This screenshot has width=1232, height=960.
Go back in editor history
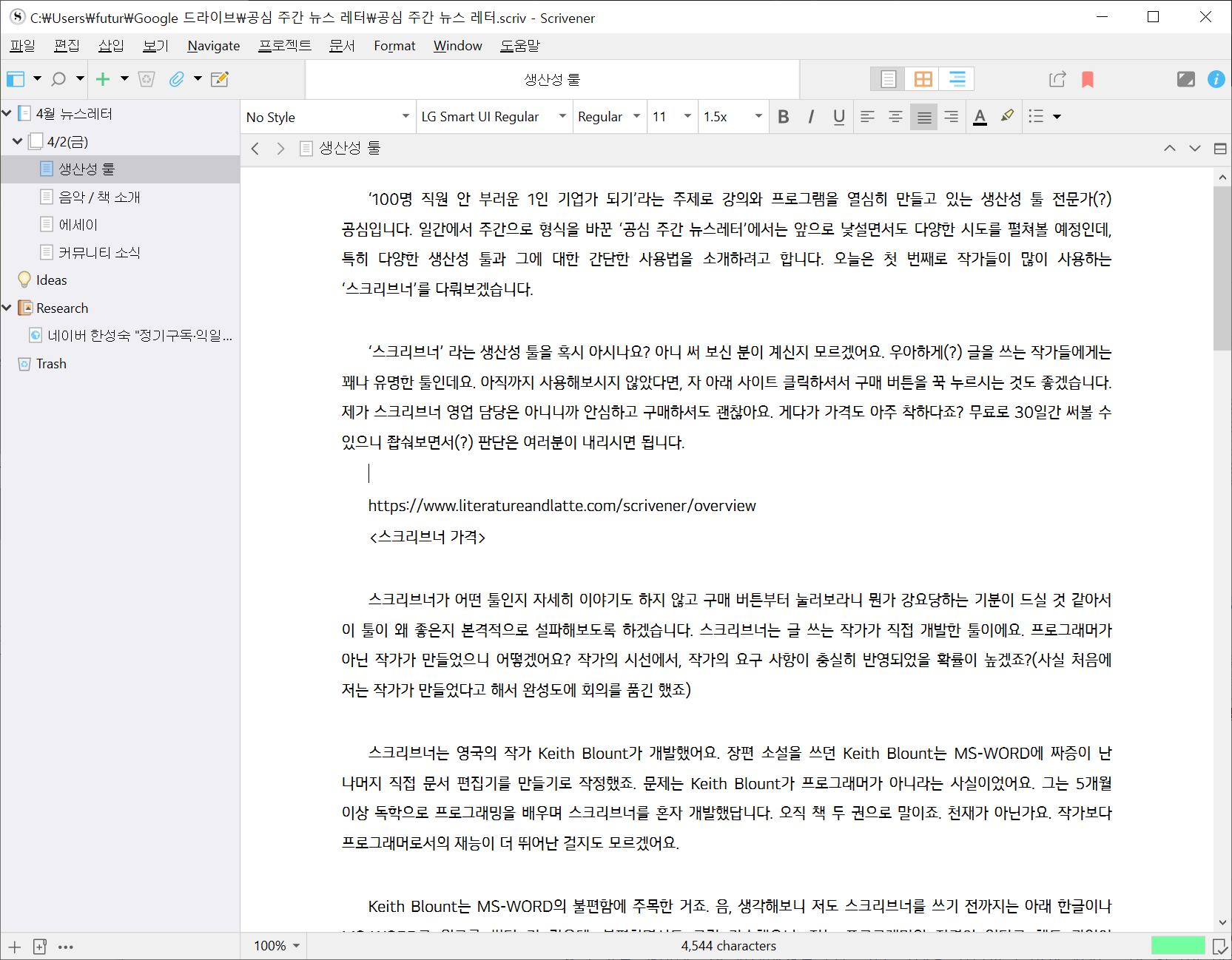(x=255, y=149)
